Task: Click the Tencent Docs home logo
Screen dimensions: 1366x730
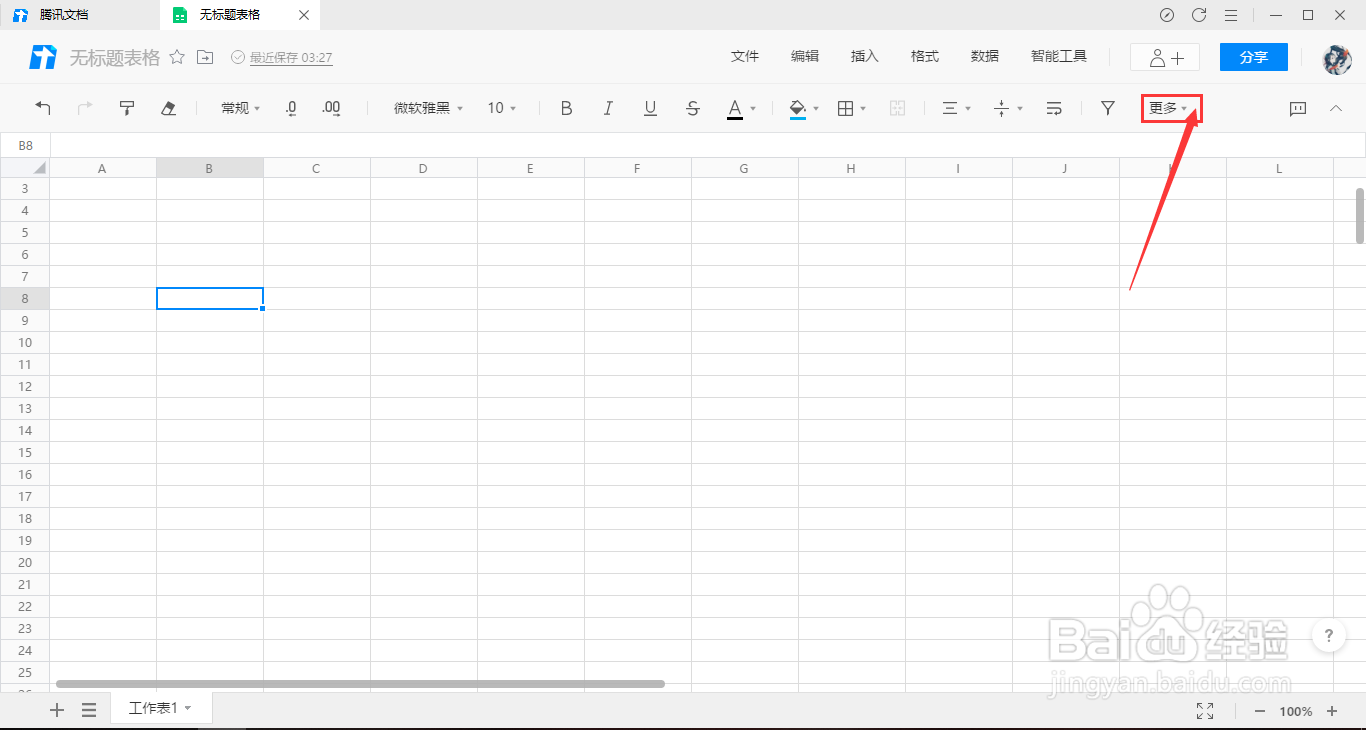Action: pos(43,57)
